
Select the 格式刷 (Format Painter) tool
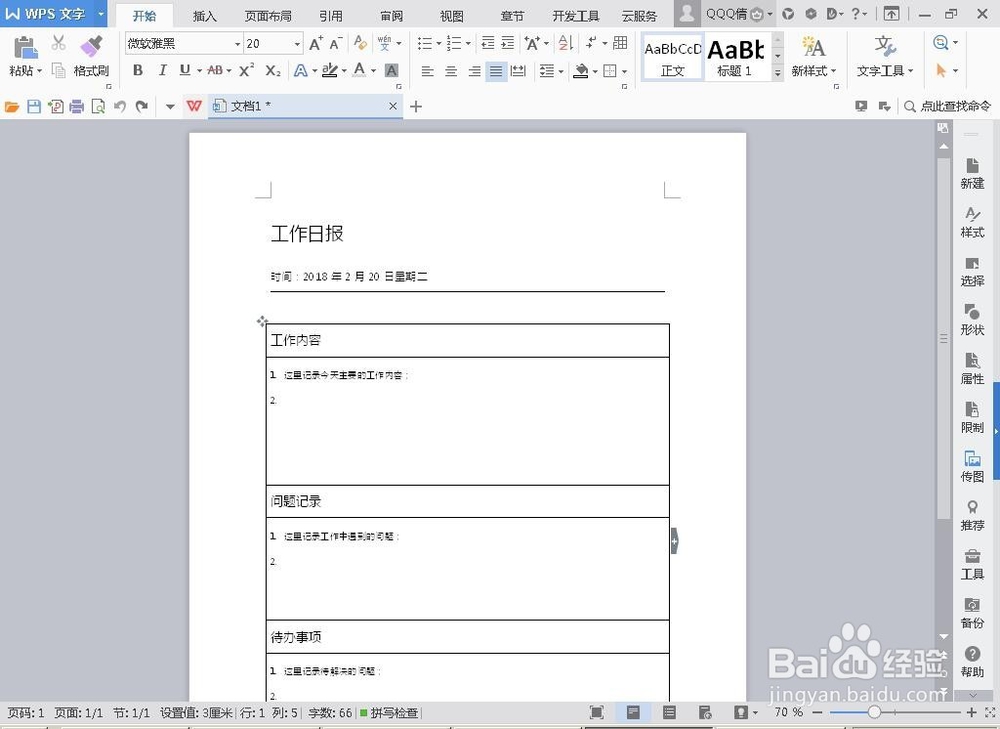[x=91, y=55]
